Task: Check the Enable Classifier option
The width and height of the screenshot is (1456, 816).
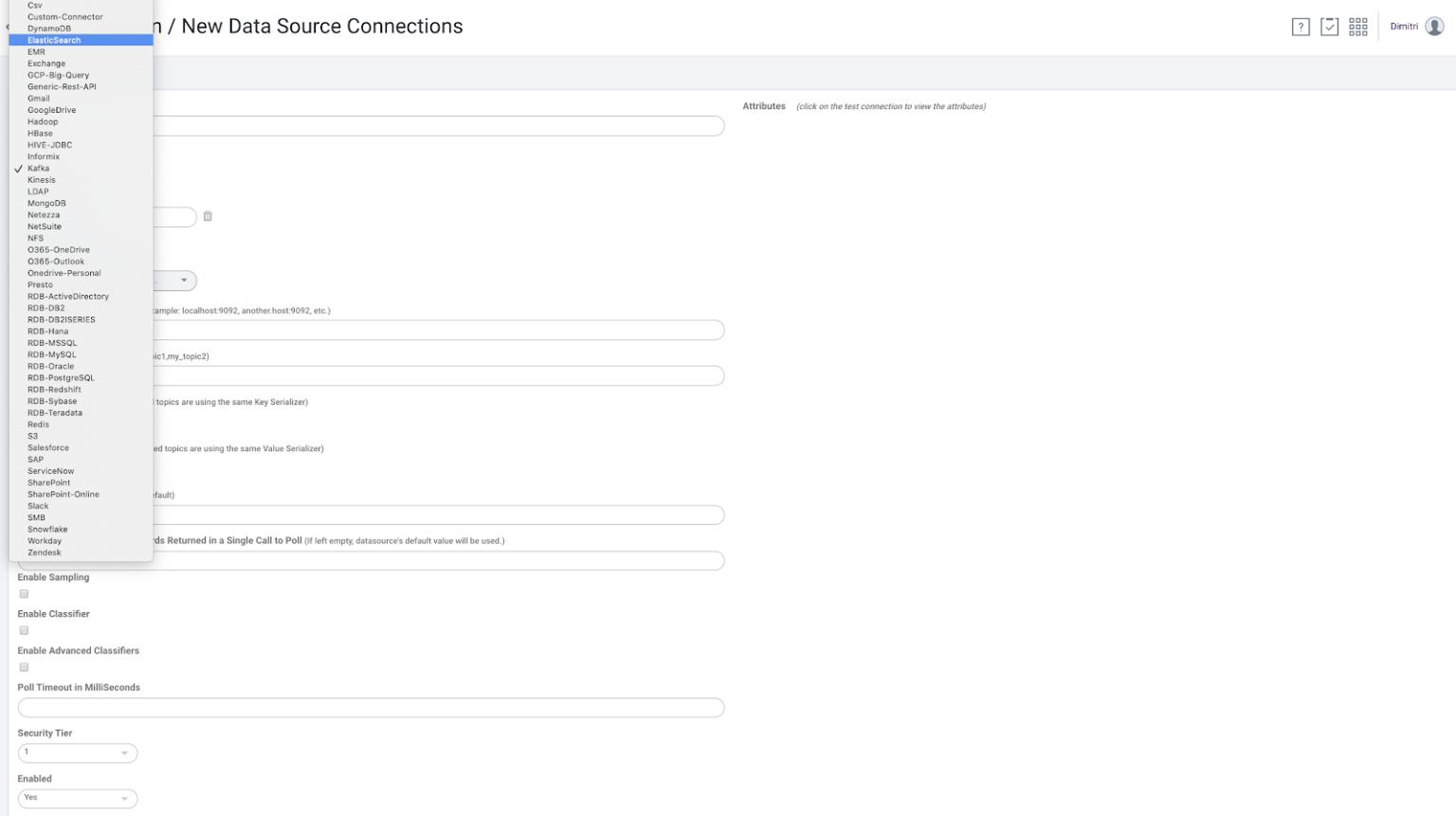Action: point(23,630)
